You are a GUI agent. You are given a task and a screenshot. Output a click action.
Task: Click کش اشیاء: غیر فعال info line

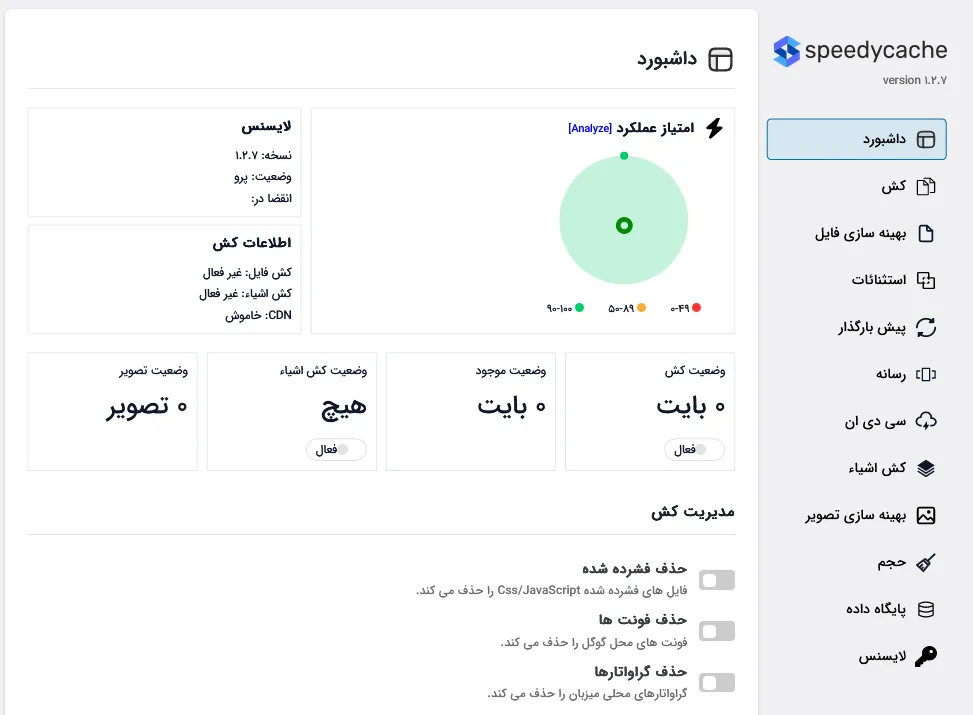[245, 294]
